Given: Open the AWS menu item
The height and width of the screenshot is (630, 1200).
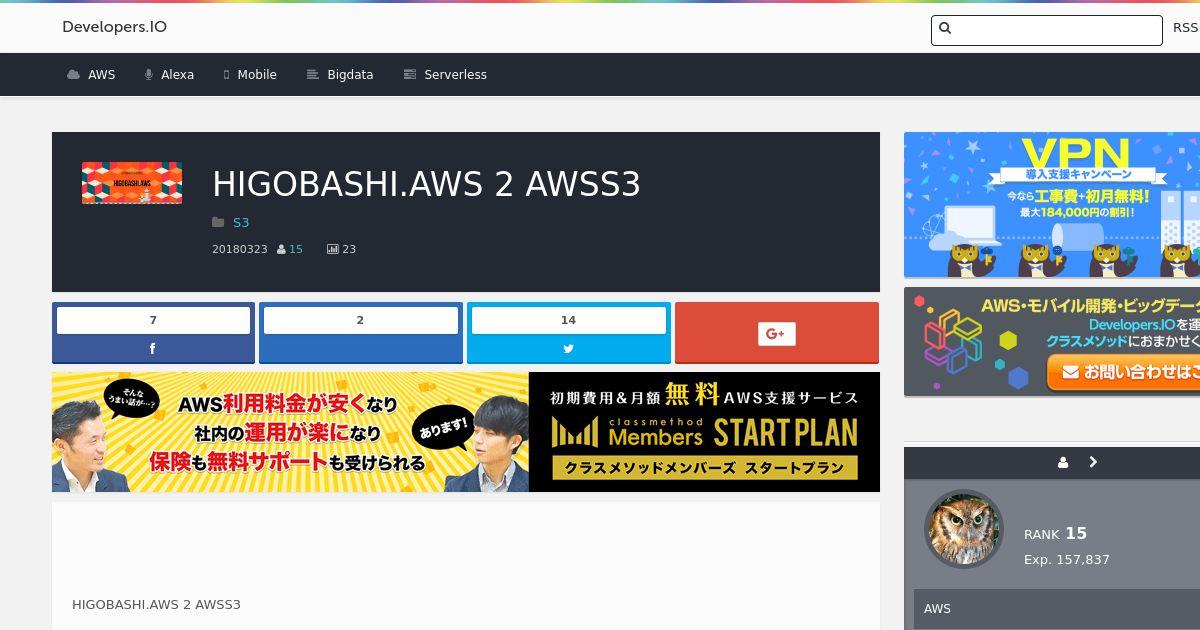Looking at the screenshot, I should (101, 75).
